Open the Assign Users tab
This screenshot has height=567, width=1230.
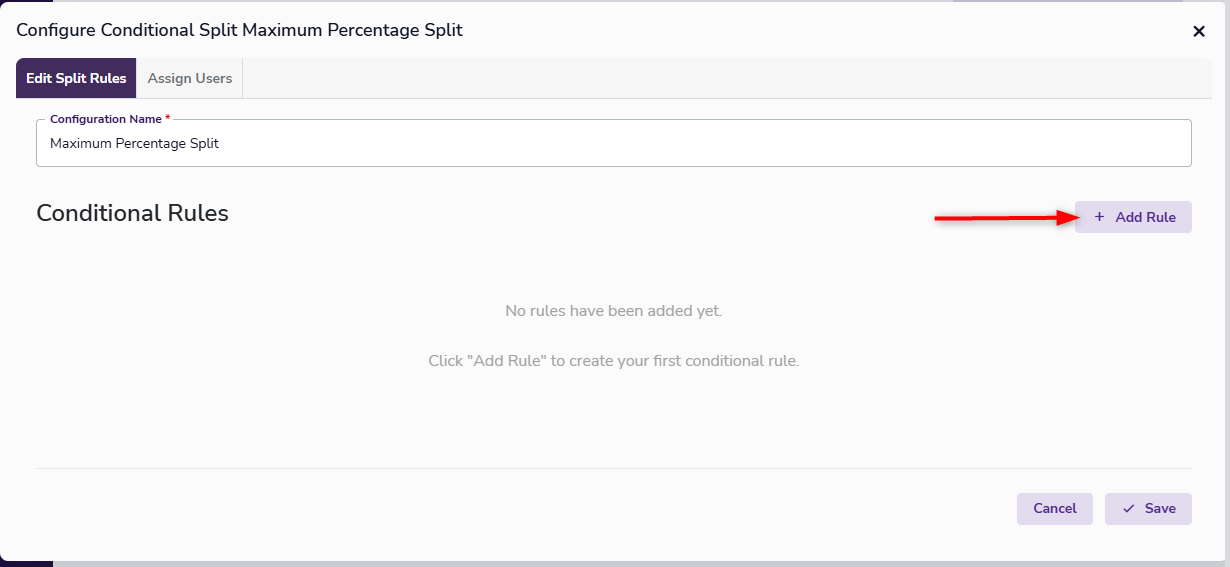[190, 78]
